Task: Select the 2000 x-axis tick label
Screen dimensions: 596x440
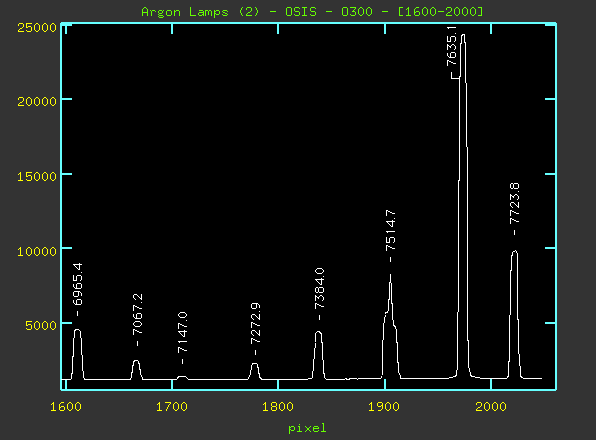Action: point(491,407)
